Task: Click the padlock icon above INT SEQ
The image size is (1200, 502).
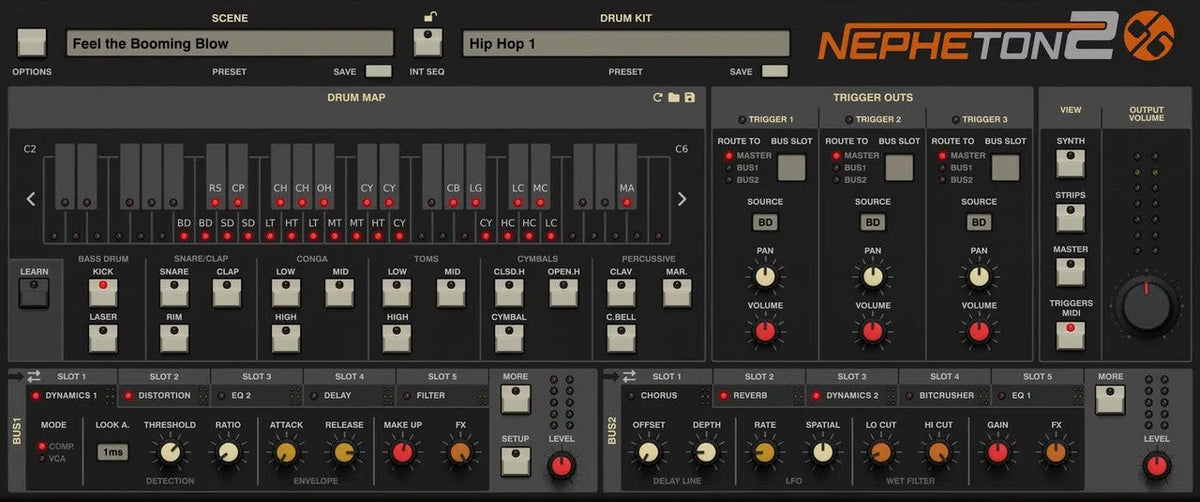Action: [430, 17]
